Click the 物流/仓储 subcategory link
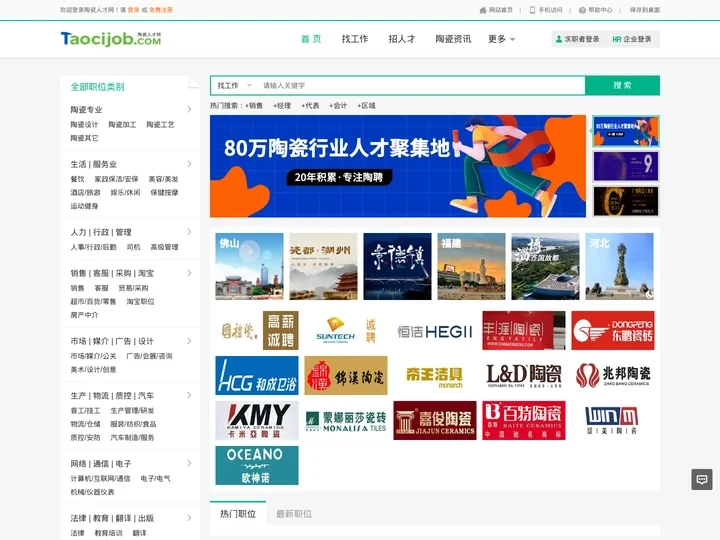The image size is (720, 540). click(x=85, y=424)
